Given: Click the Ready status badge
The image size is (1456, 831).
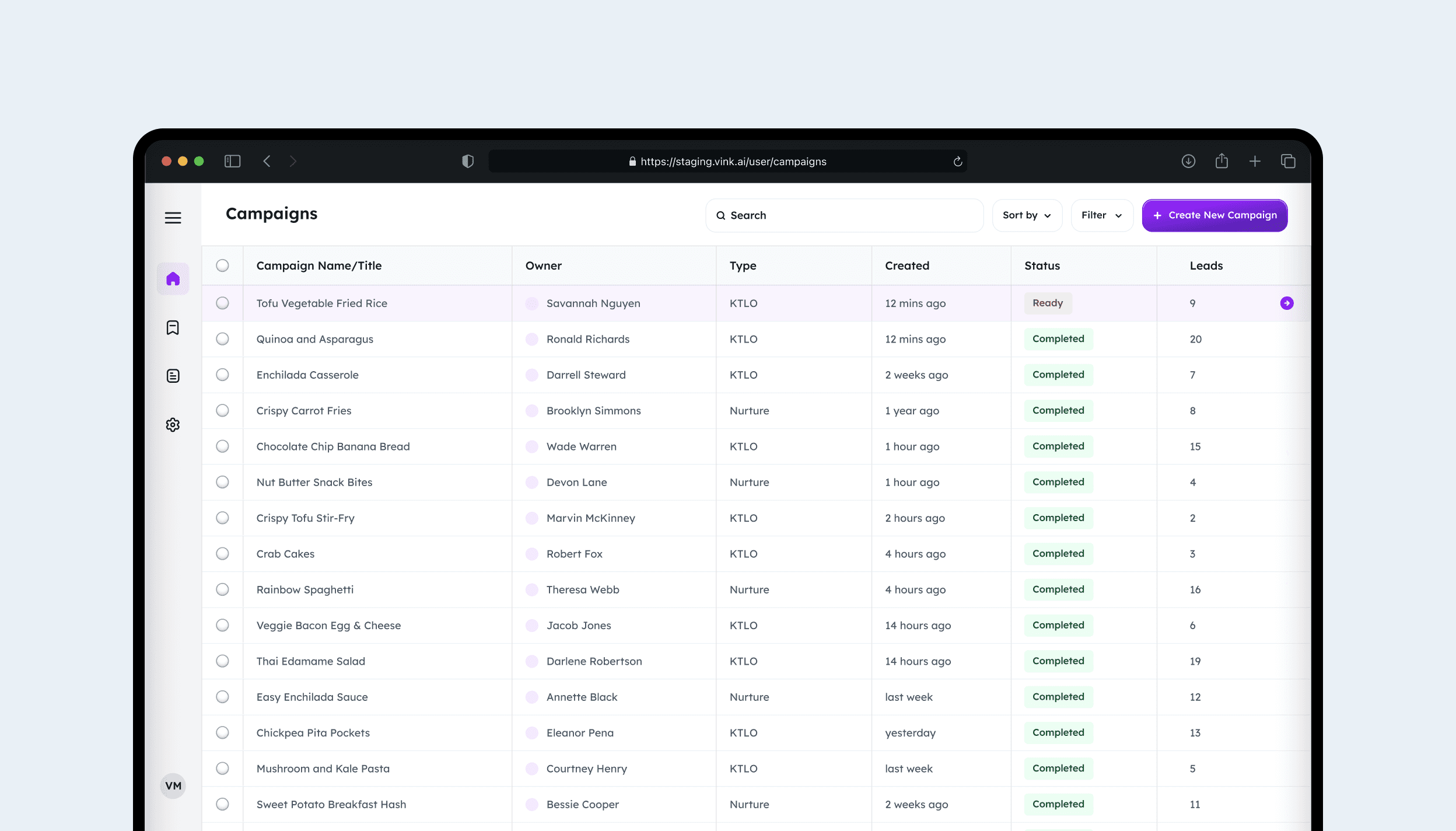Looking at the screenshot, I should (x=1048, y=303).
